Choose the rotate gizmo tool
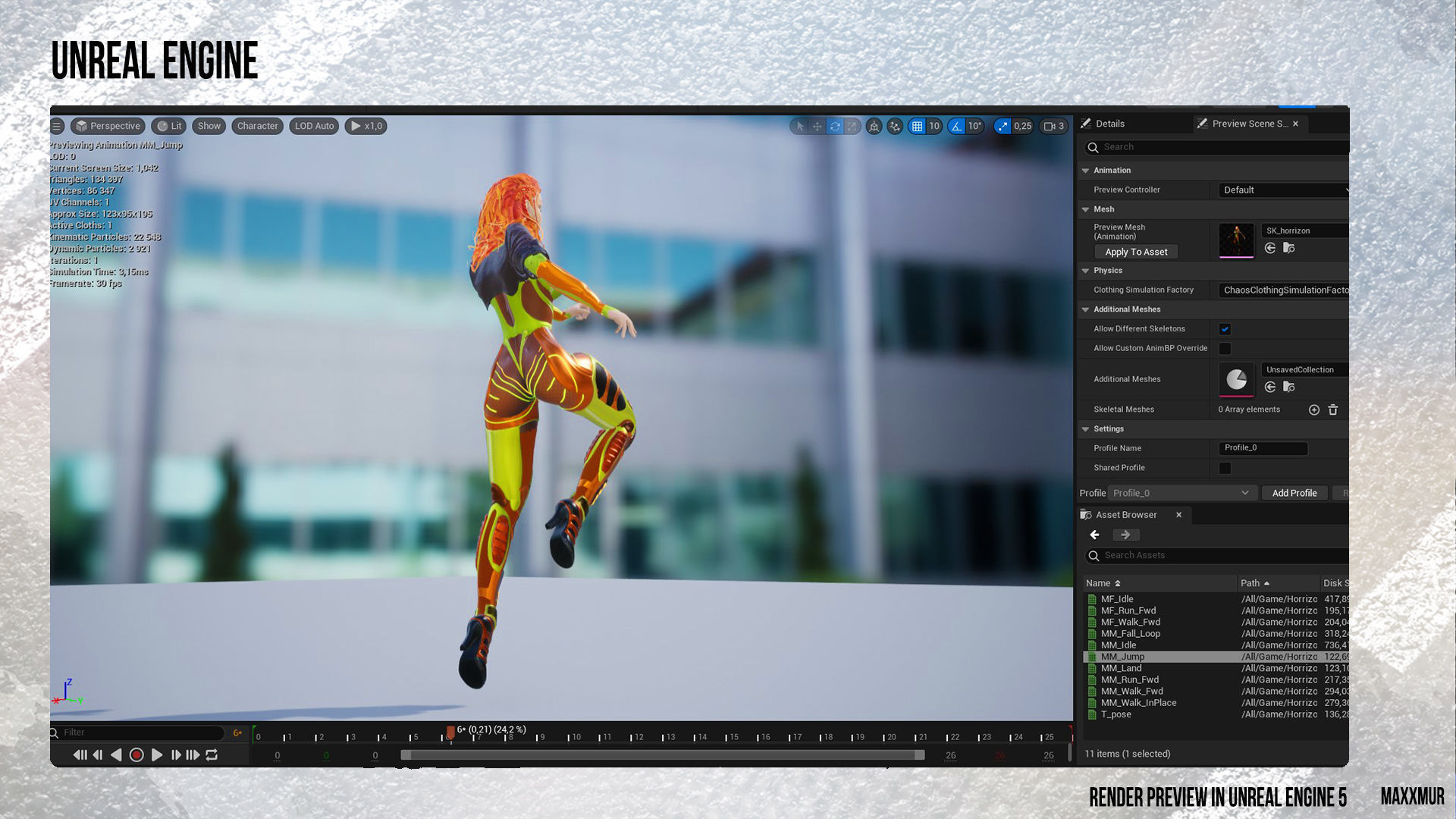1456x819 pixels. (835, 126)
